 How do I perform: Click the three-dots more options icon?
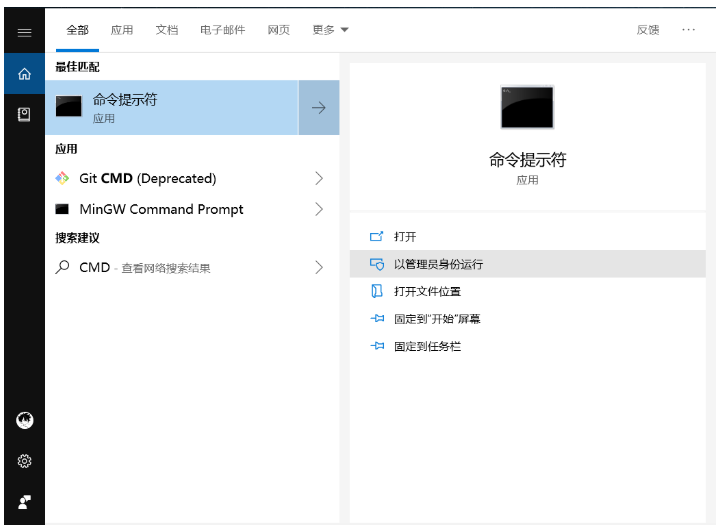coord(688,29)
